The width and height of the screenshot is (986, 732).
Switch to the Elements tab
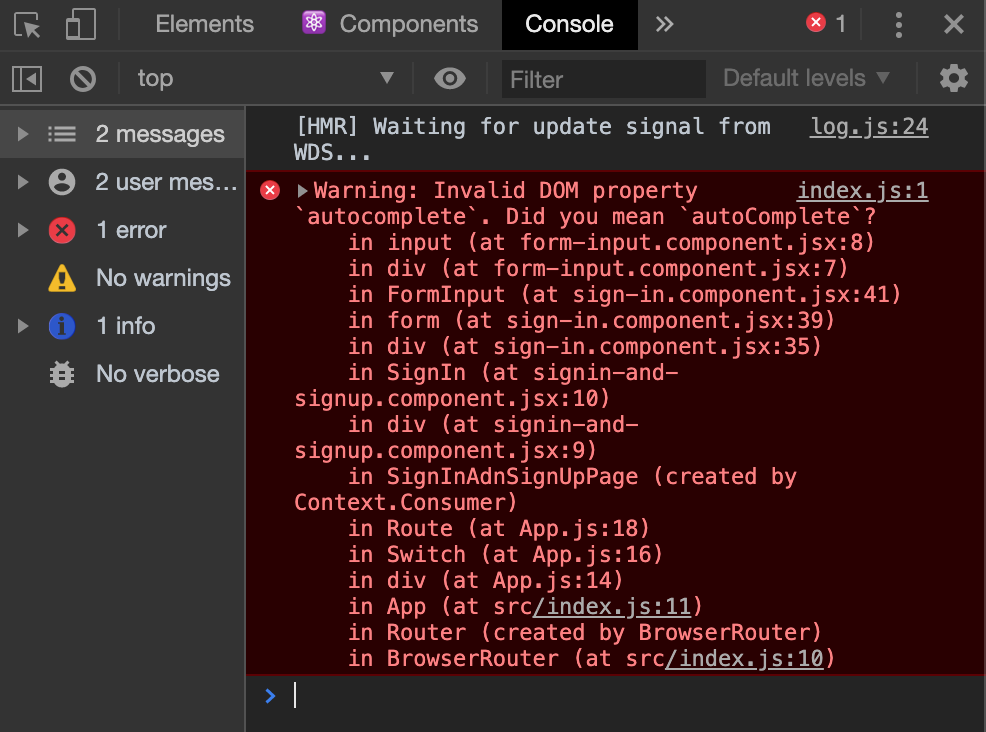pyautogui.click(x=203, y=24)
